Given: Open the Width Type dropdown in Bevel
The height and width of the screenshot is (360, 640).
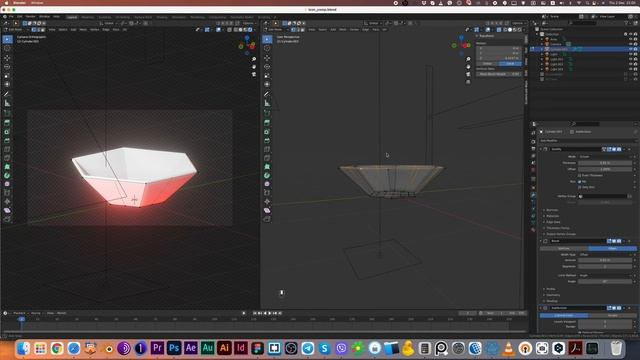Looking at the screenshot, I should [x=605, y=254].
